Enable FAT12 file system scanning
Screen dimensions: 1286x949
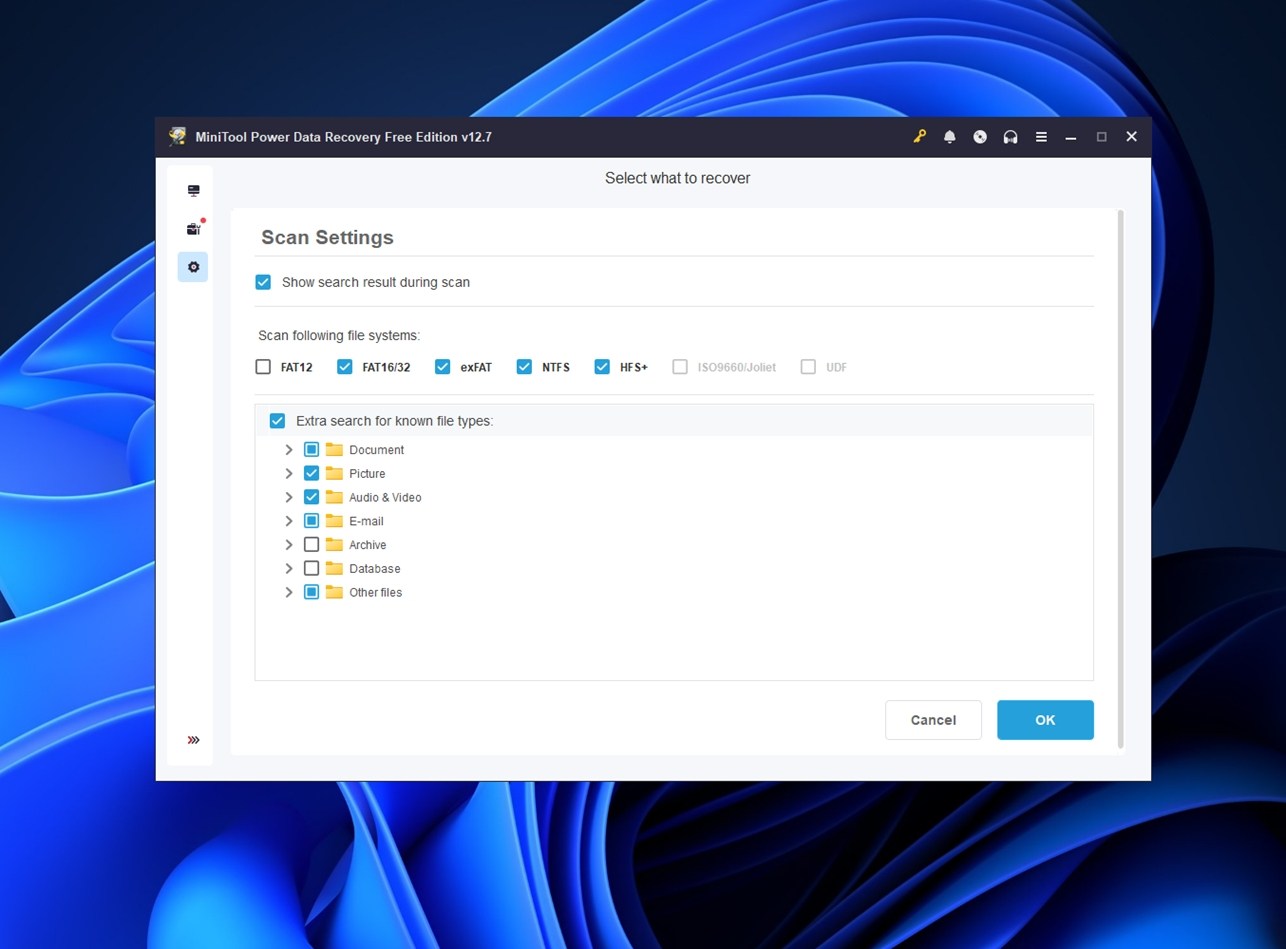(263, 366)
